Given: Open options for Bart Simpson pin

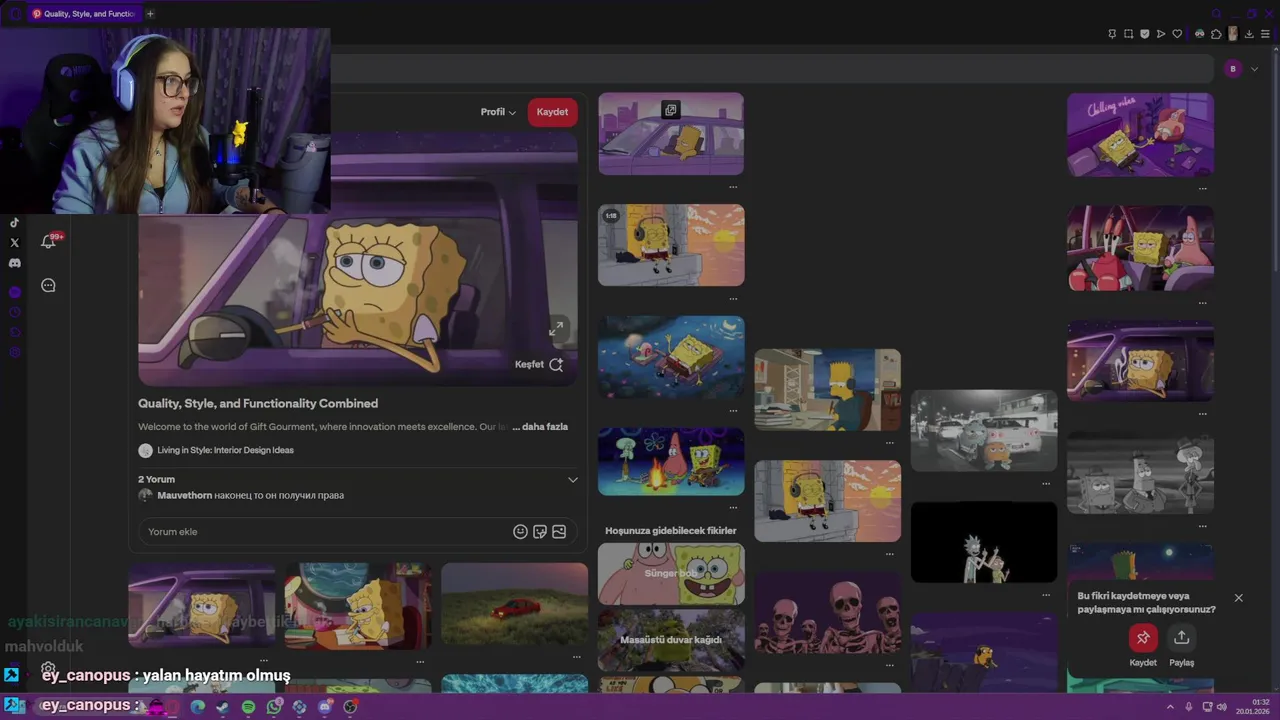Looking at the screenshot, I should click(890, 443).
